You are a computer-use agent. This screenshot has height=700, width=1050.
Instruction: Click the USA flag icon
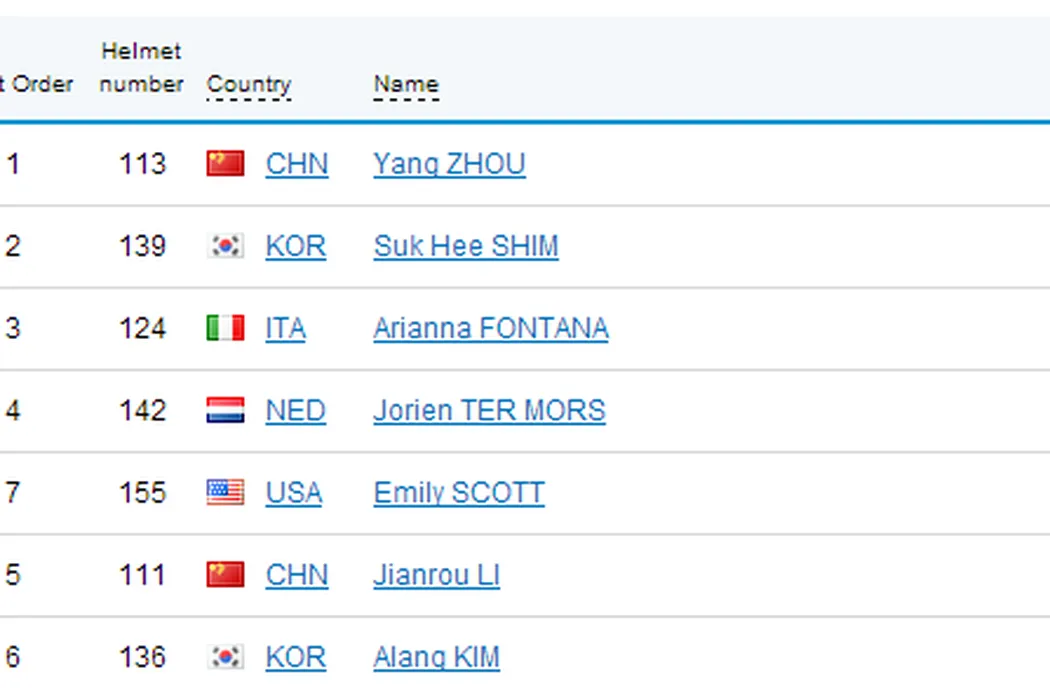pos(225,492)
